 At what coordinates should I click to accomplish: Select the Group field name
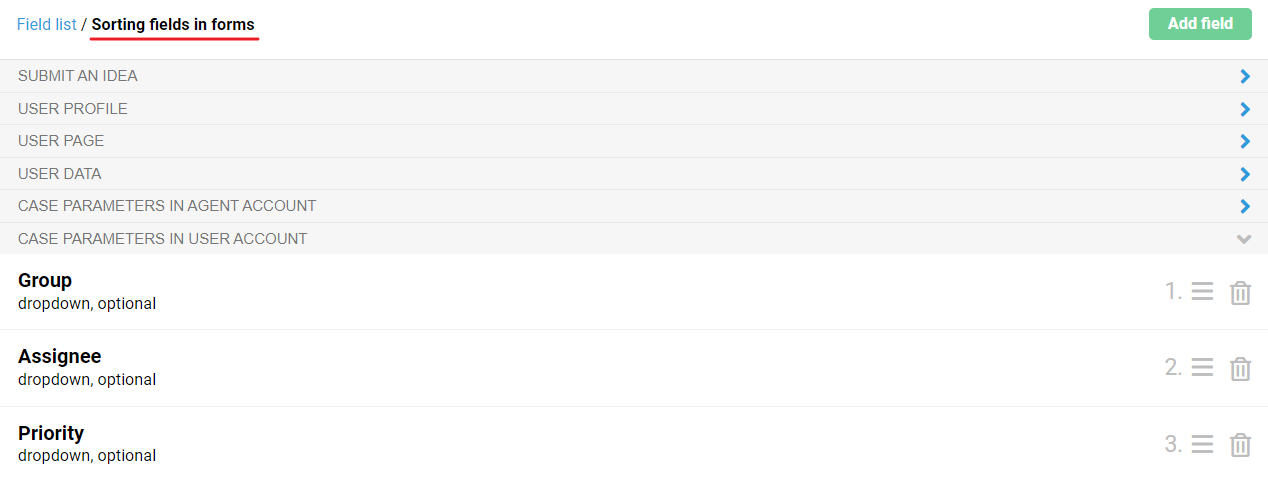tap(45, 280)
